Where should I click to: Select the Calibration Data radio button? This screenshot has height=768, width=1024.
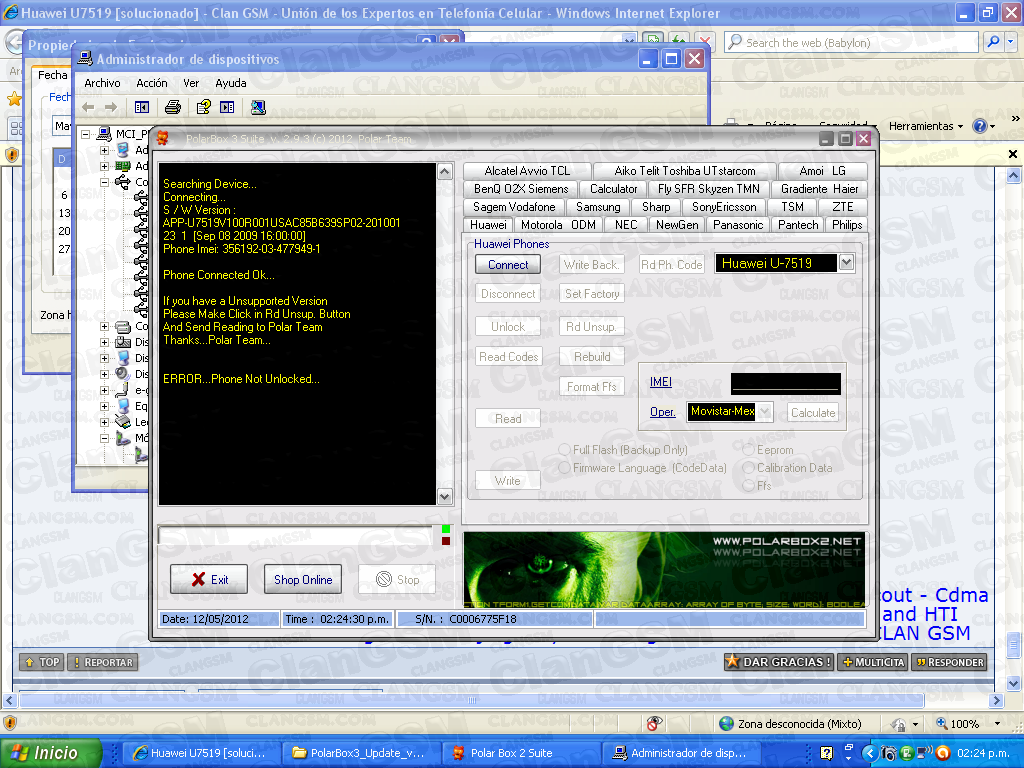pyautogui.click(x=748, y=468)
